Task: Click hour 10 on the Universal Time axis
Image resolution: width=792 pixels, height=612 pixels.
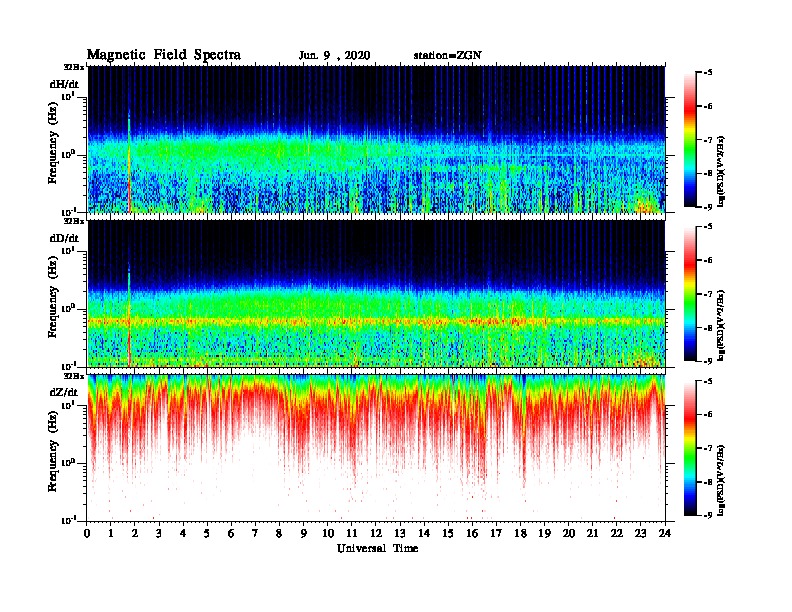Action: click(x=328, y=533)
